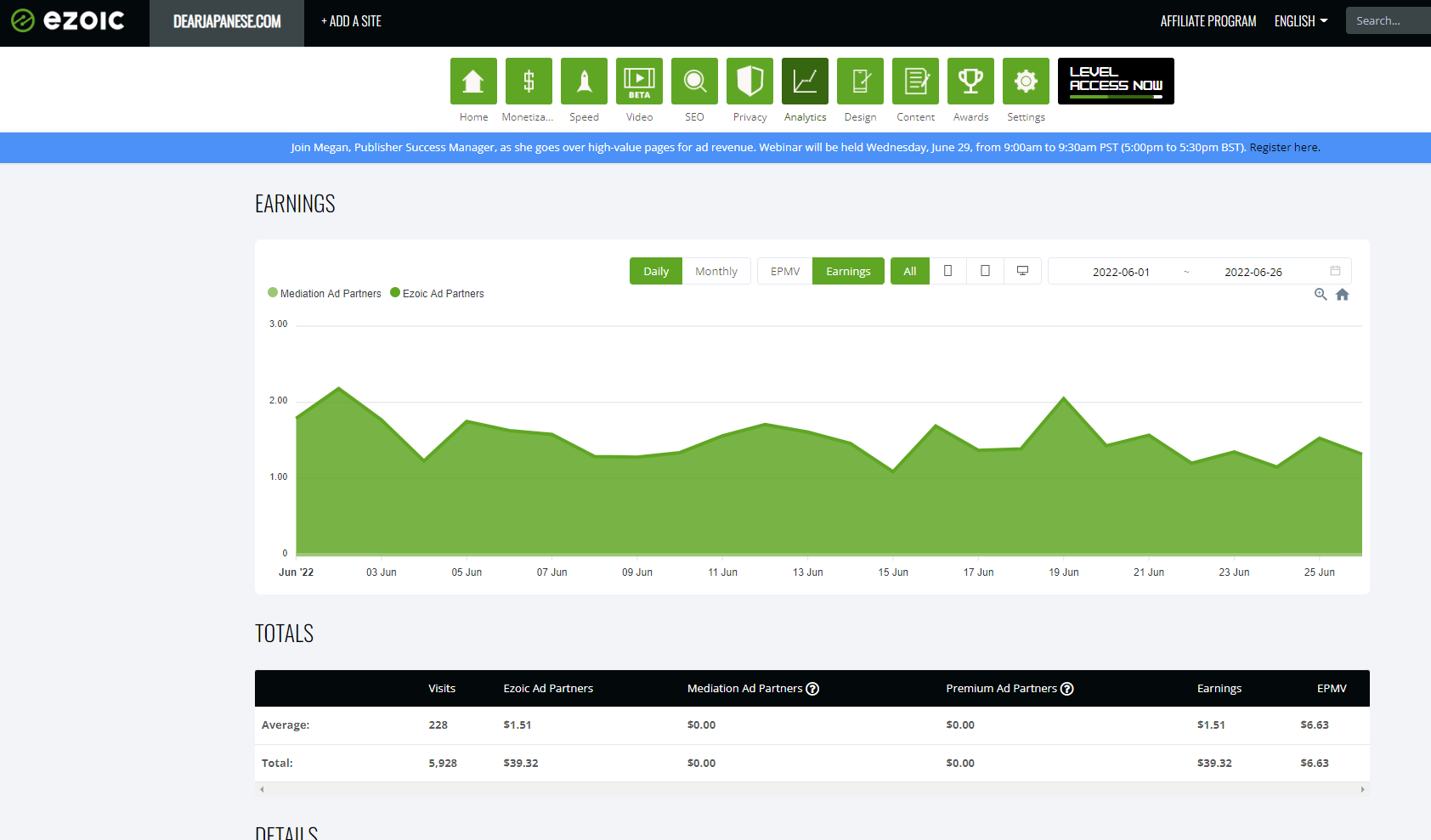Select the DEARJAPANESE.COM site tab
This screenshot has height=840, width=1431.
pos(227,23)
